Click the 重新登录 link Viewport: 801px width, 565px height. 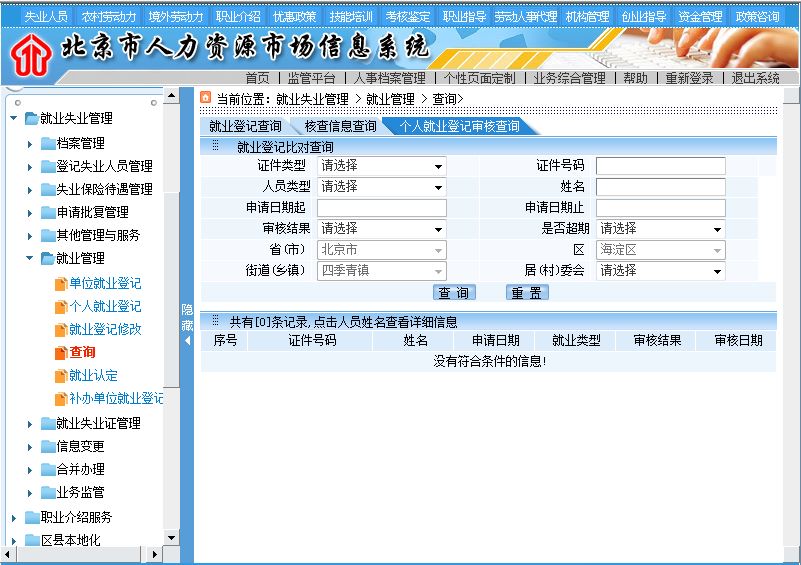click(689, 78)
